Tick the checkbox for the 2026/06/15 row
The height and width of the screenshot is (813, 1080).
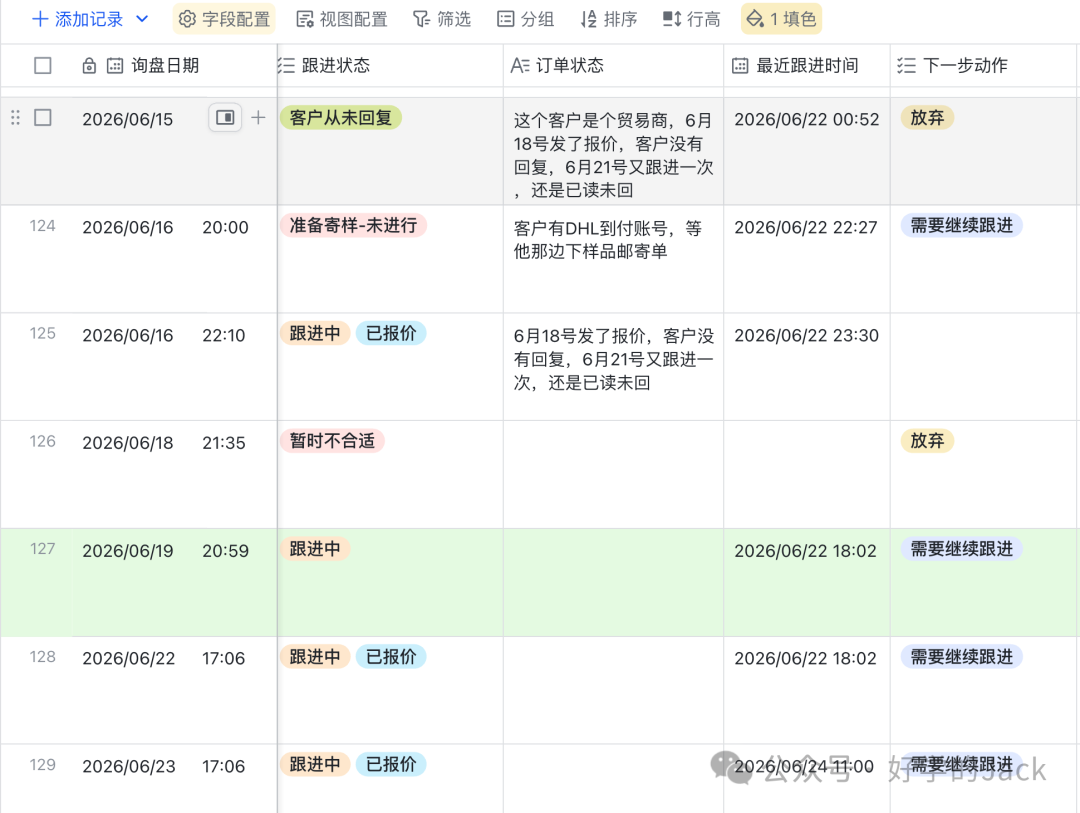click(x=43, y=118)
